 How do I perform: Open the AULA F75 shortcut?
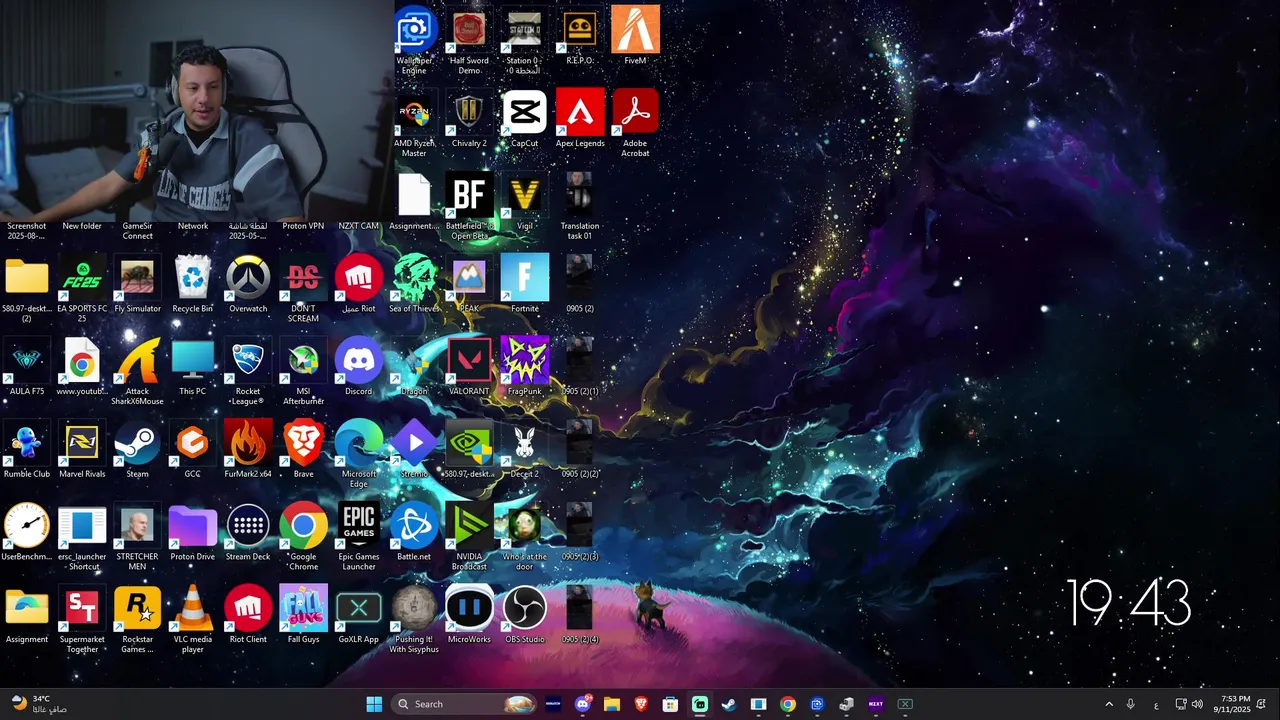pyautogui.click(x=27, y=362)
